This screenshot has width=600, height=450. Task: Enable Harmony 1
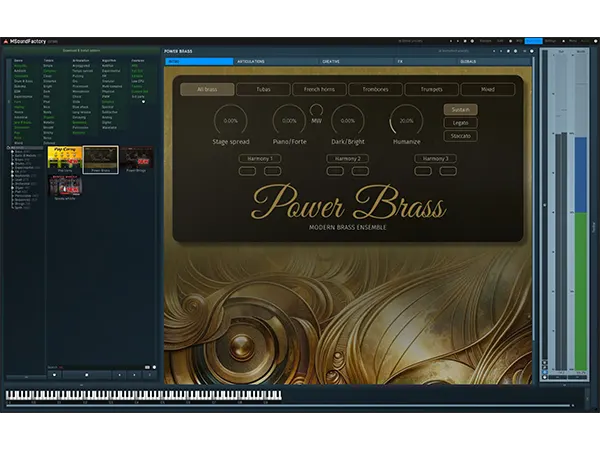click(x=260, y=158)
